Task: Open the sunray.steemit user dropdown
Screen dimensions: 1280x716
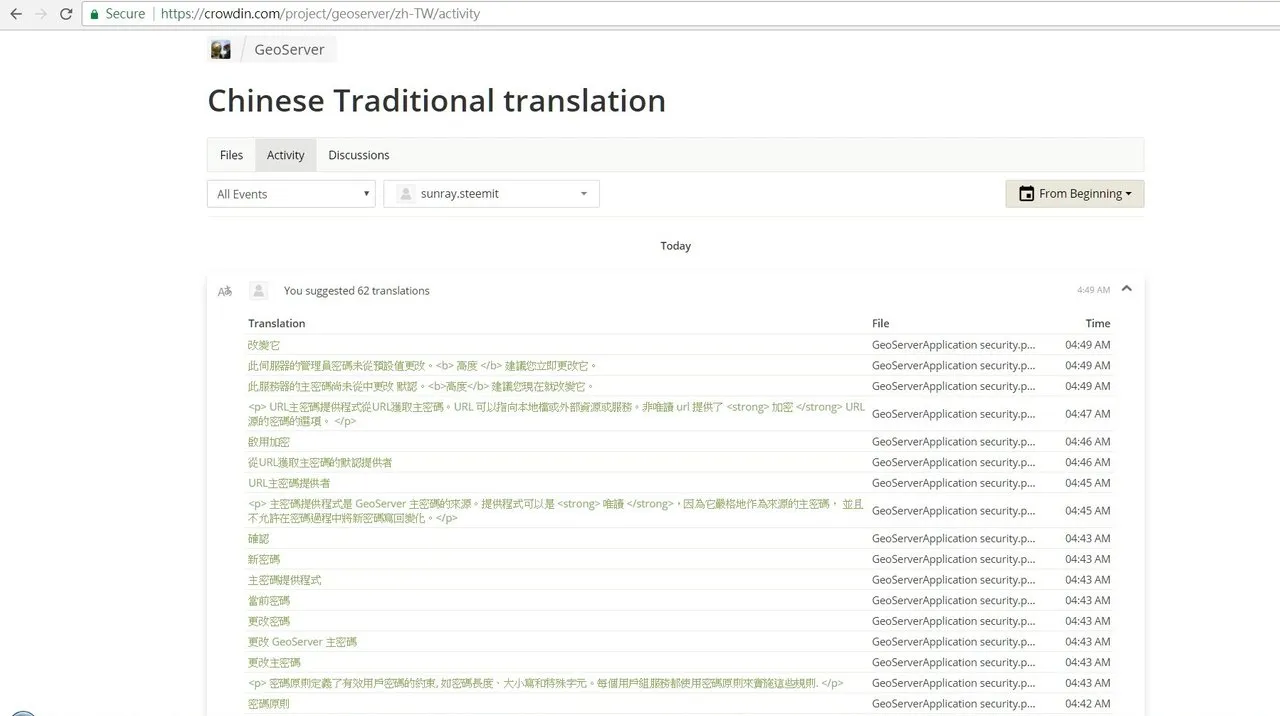Action: click(491, 194)
